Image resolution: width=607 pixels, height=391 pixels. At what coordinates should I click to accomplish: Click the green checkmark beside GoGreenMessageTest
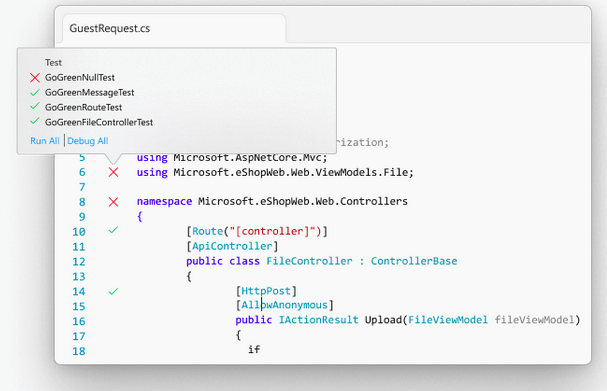tap(35, 92)
